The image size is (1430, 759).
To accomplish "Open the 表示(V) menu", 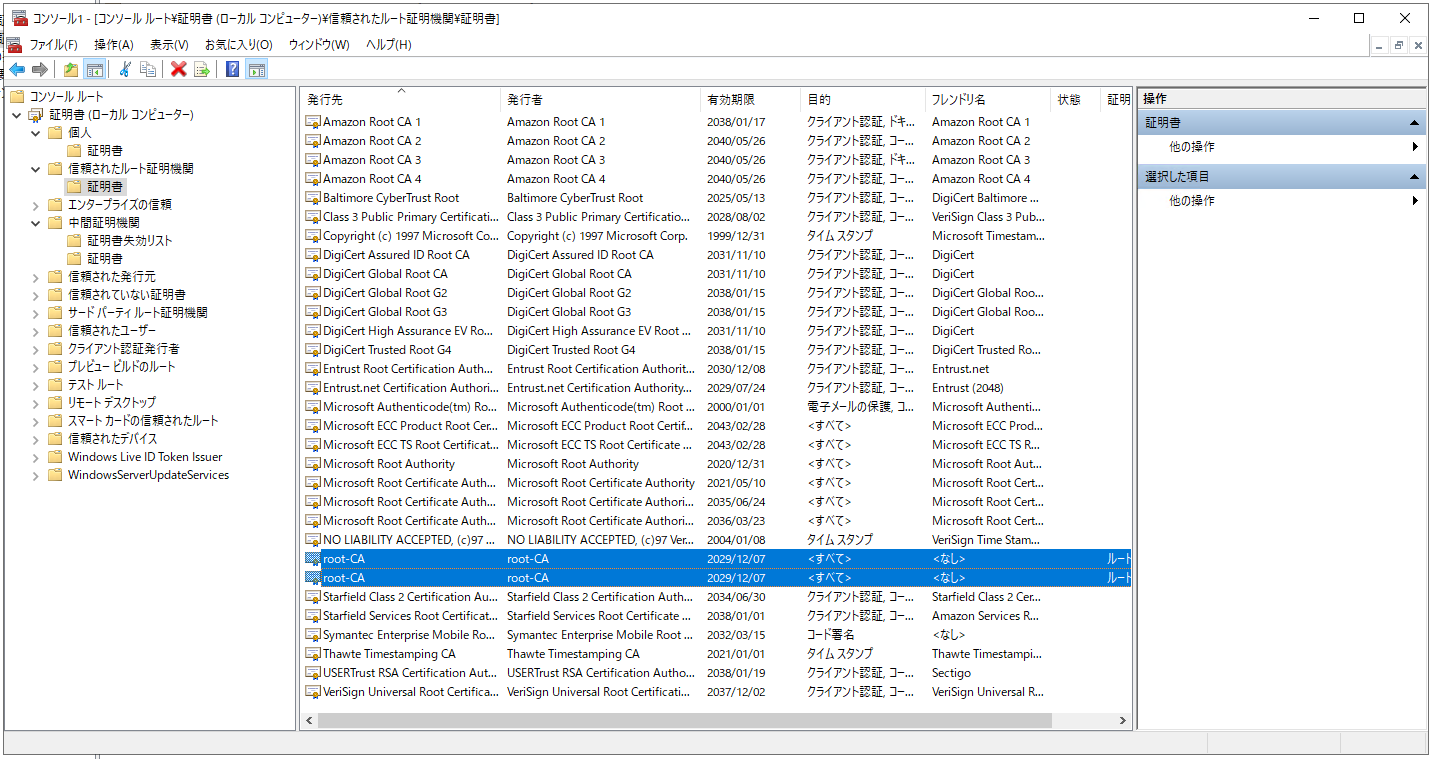I will [169, 45].
